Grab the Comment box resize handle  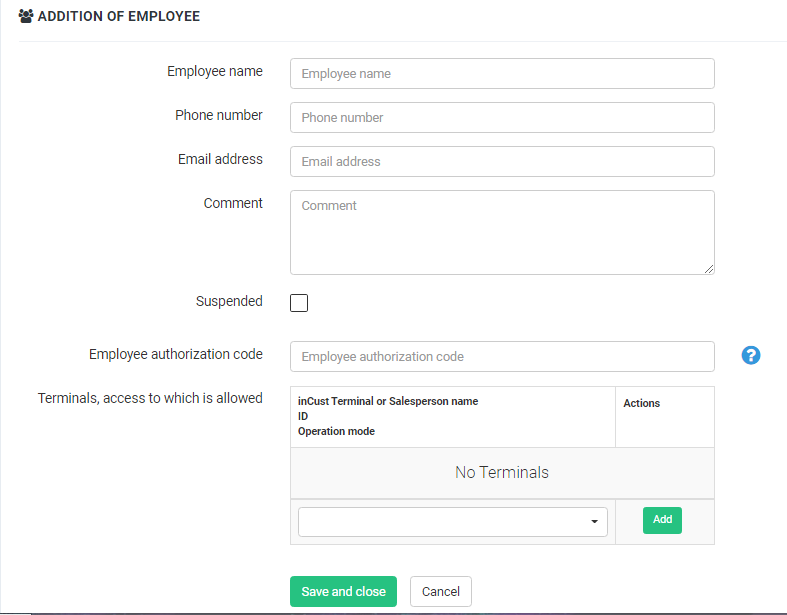coord(709,268)
